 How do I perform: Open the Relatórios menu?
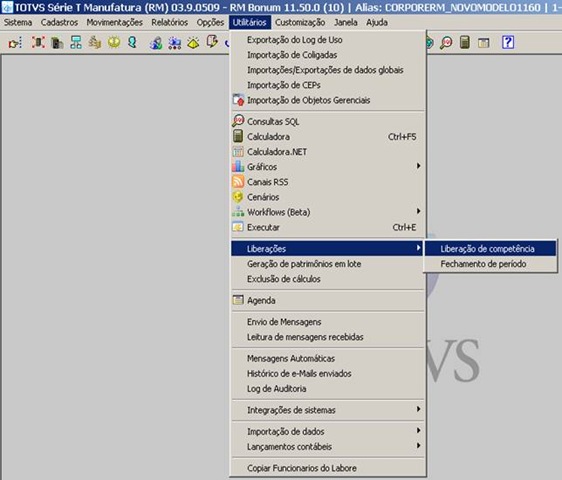[170, 22]
